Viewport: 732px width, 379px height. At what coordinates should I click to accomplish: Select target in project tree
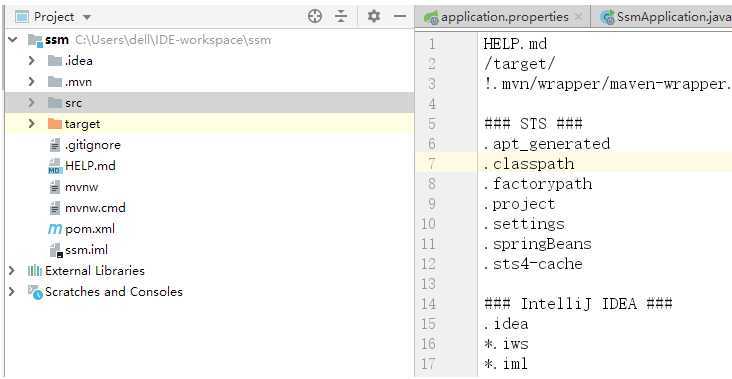tap(82, 124)
